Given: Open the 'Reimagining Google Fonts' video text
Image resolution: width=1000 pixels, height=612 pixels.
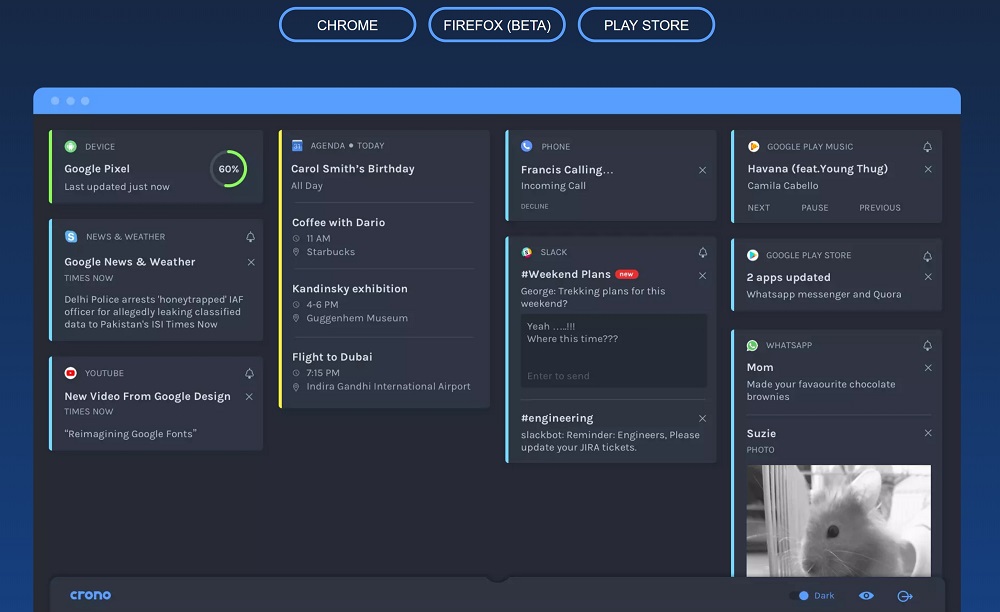Looking at the screenshot, I should pyautogui.click(x=131, y=434).
